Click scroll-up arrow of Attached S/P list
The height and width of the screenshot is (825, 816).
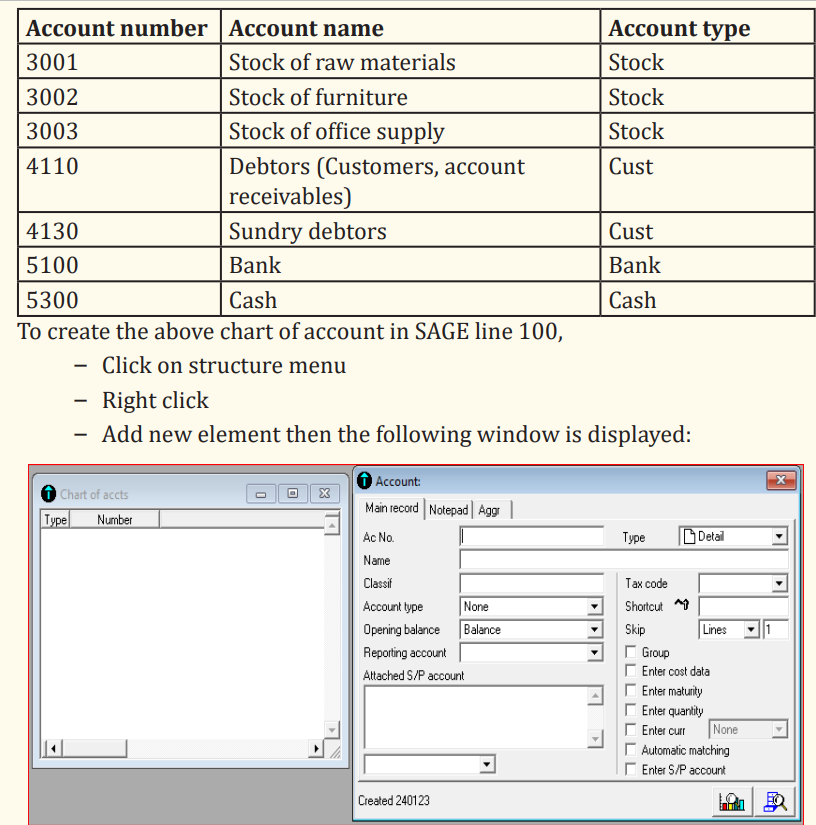(595, 696)
